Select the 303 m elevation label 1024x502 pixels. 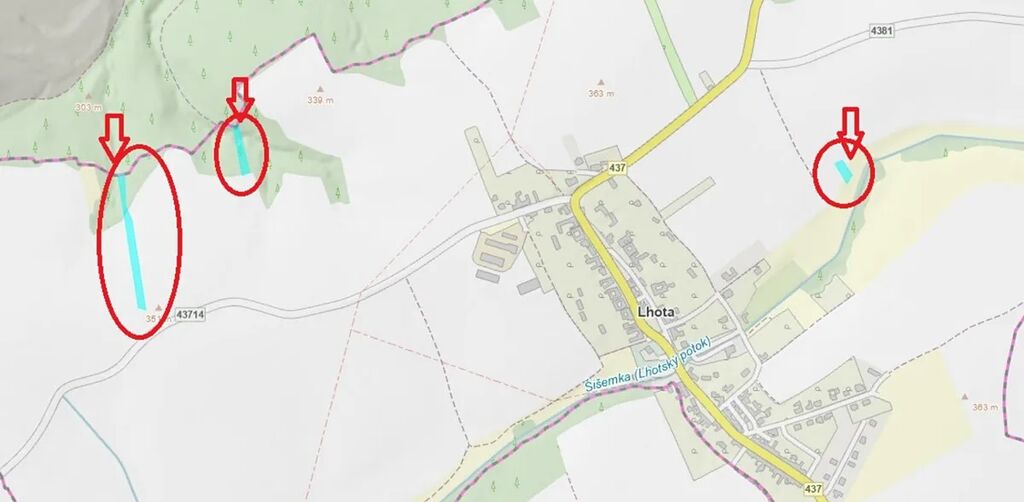(x=89, y=108)
